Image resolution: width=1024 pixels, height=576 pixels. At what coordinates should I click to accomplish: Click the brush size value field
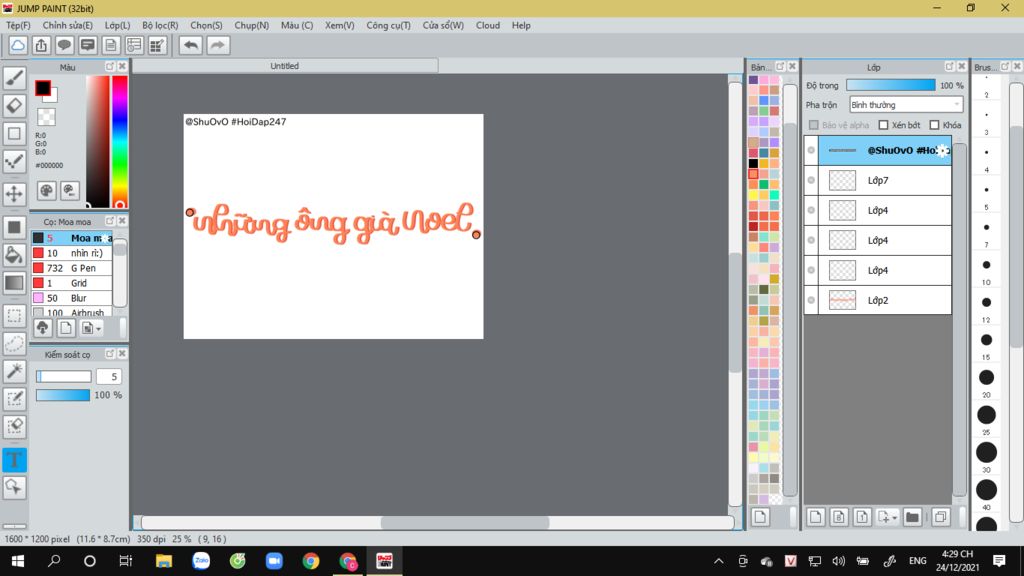pos(109,376)
